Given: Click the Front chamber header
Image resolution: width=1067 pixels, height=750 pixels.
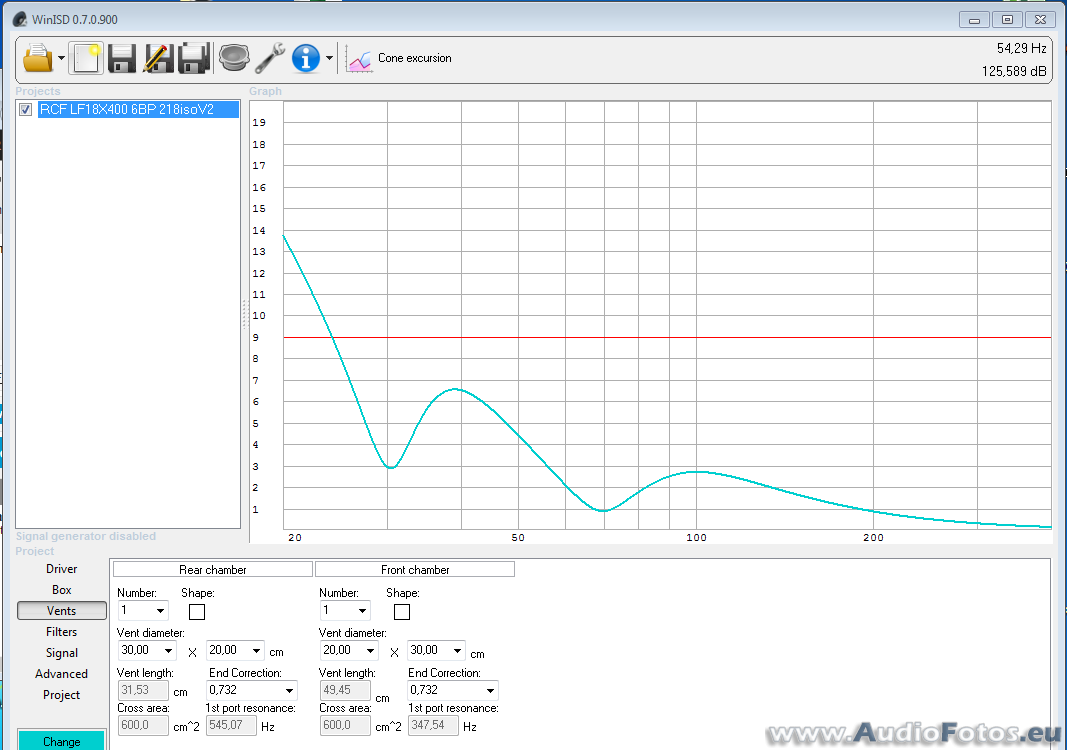Looking at the screenshot, I should pyautogui.click(x=415, y=570).
